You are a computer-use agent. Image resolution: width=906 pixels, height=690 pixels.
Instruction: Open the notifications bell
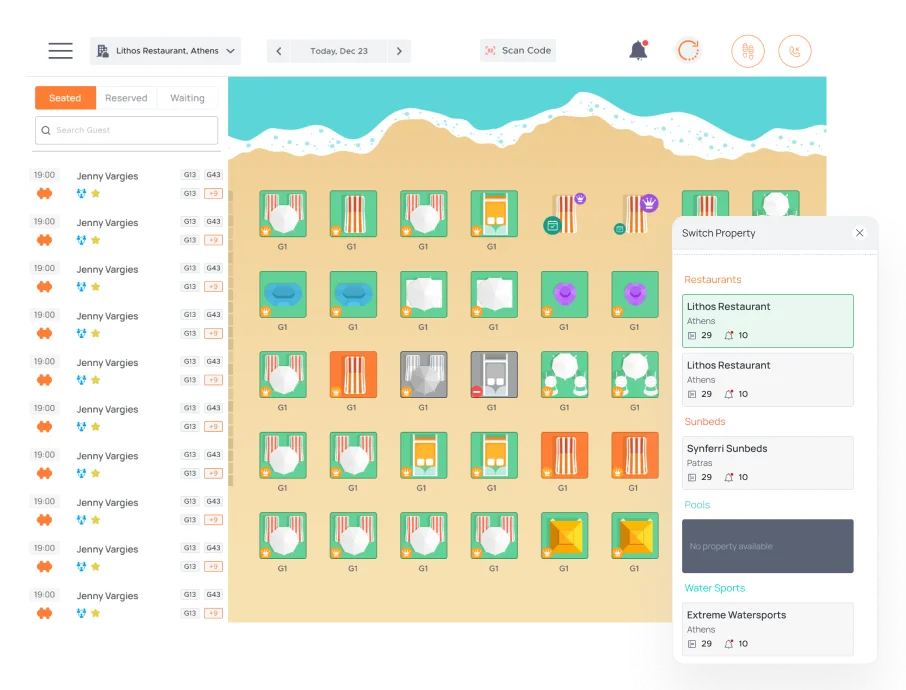point(638,50)
